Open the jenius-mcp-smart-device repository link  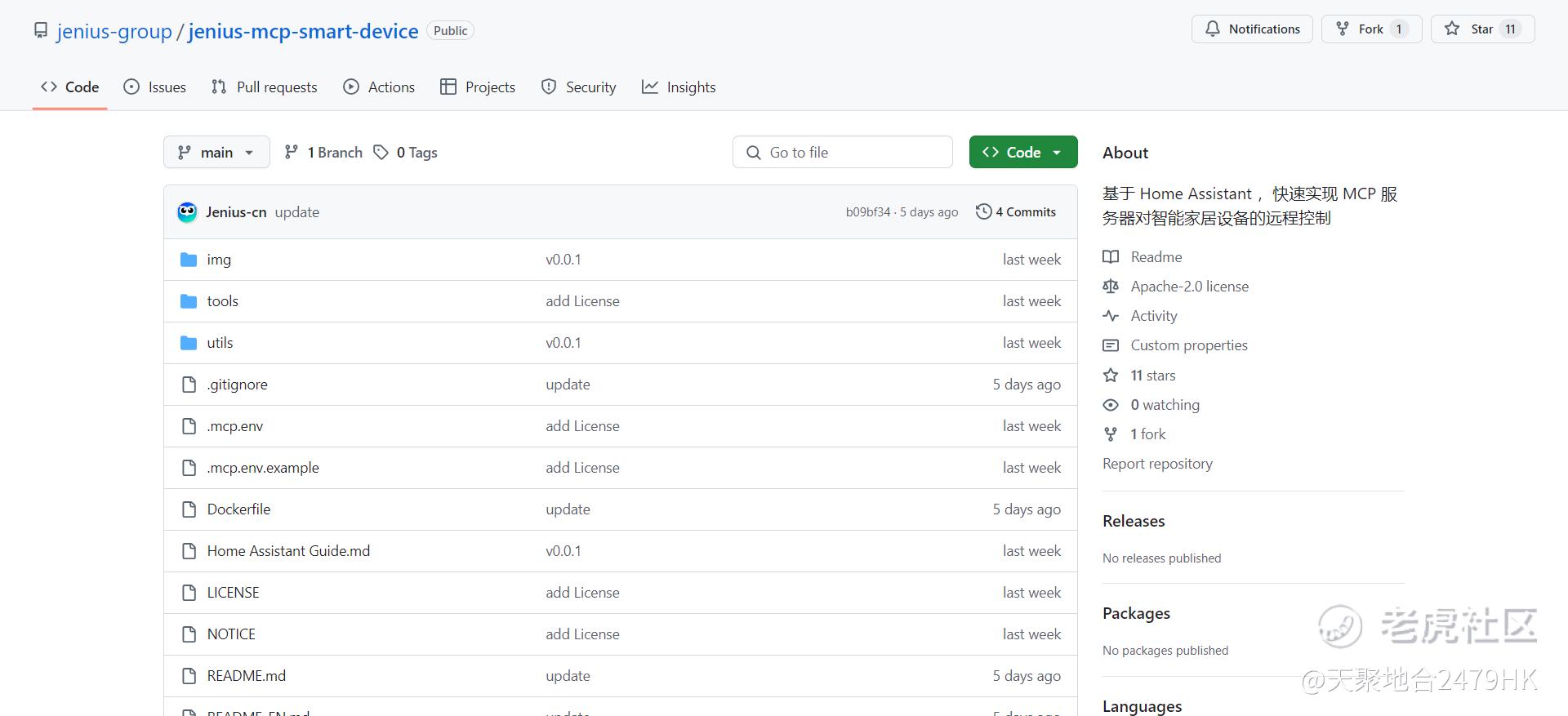tap(303, 31)
